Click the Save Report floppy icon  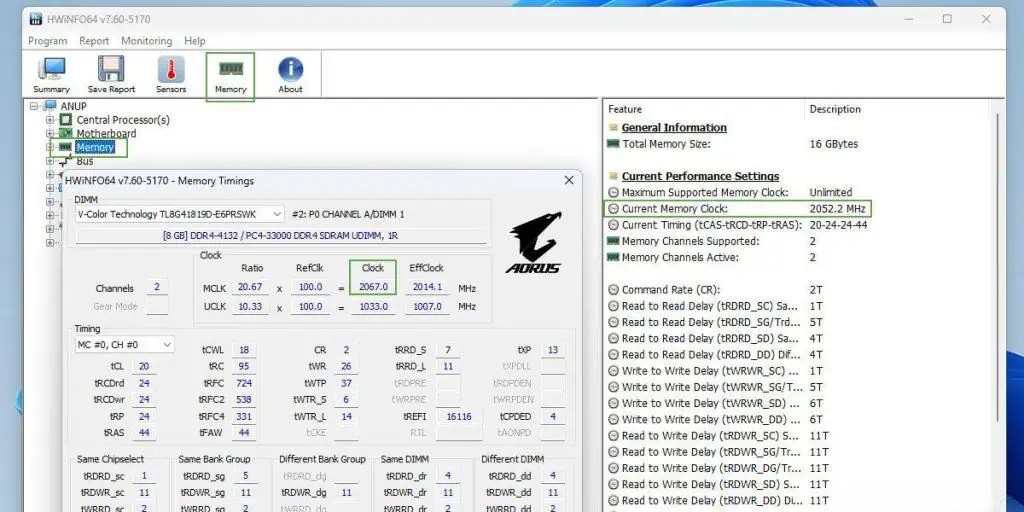point(111,69)
